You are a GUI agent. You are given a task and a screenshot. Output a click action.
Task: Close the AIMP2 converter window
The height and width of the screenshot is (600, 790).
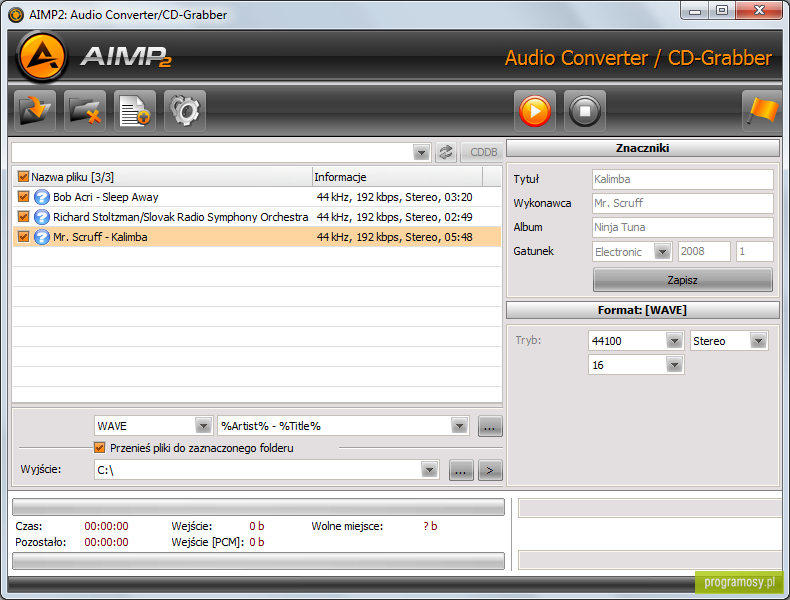(759, 11)
